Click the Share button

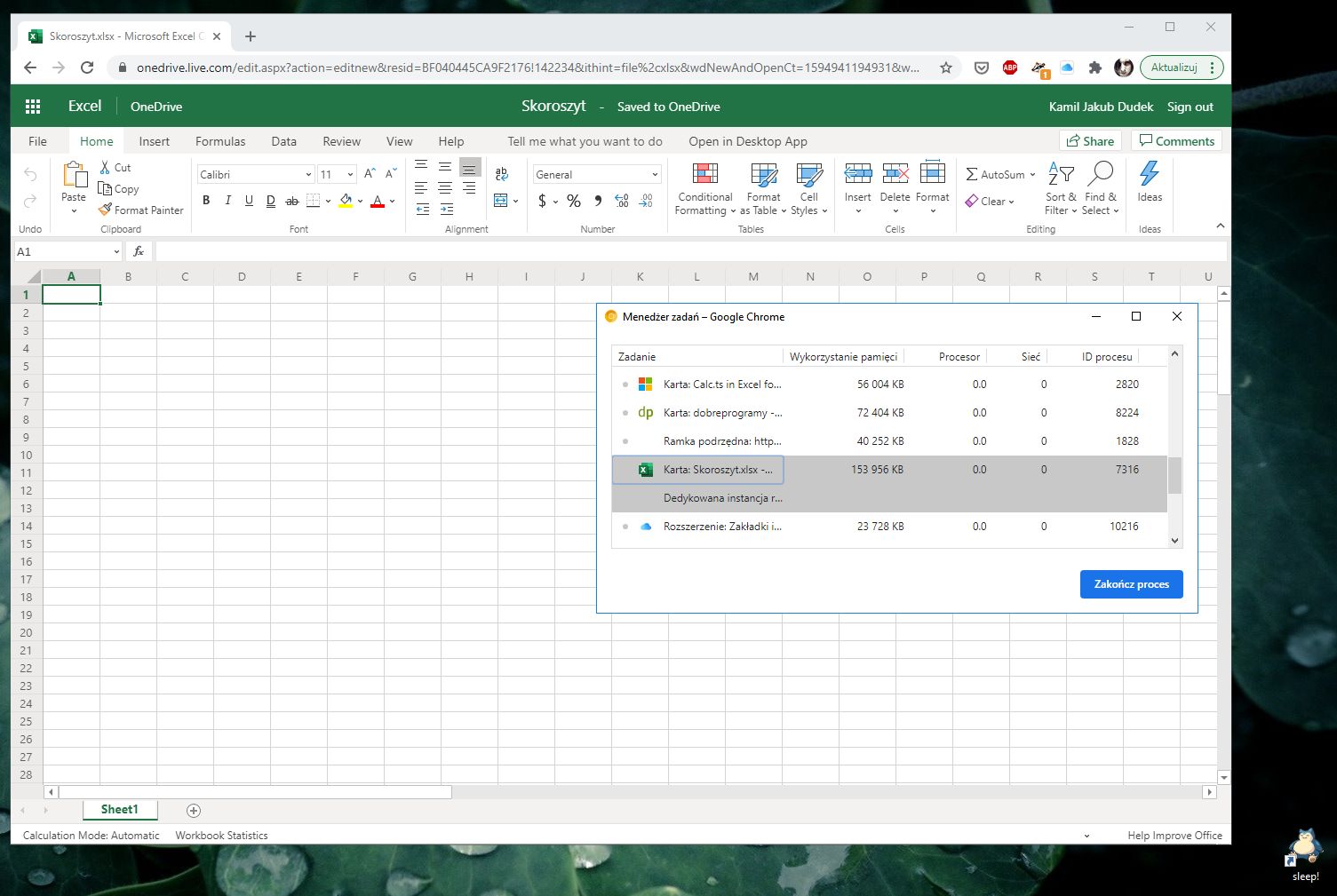pos(1090,141)
